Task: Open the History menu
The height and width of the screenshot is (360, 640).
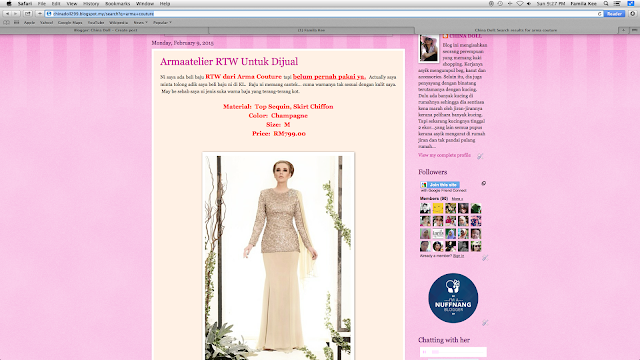Action: [x=91, y=3]
